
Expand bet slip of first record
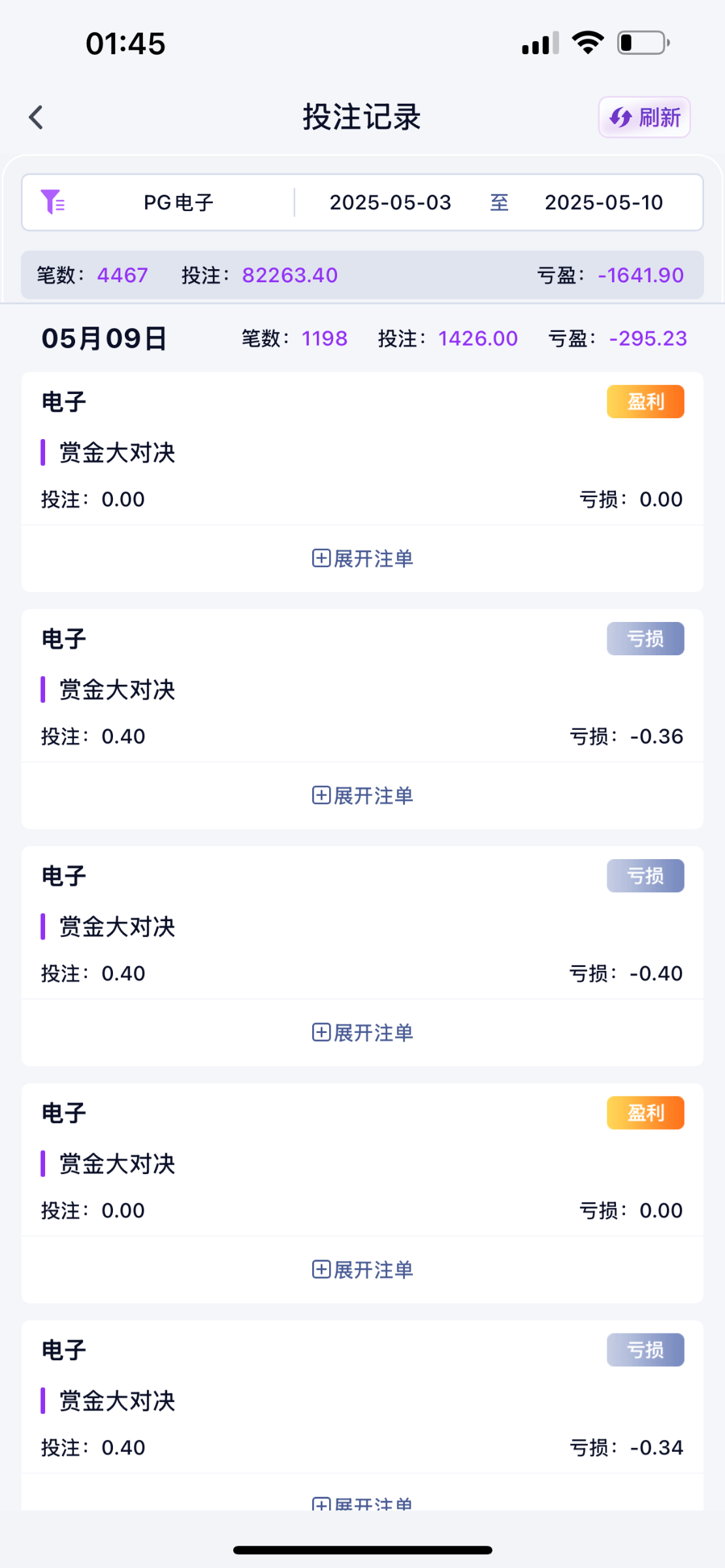click(362, 559)
